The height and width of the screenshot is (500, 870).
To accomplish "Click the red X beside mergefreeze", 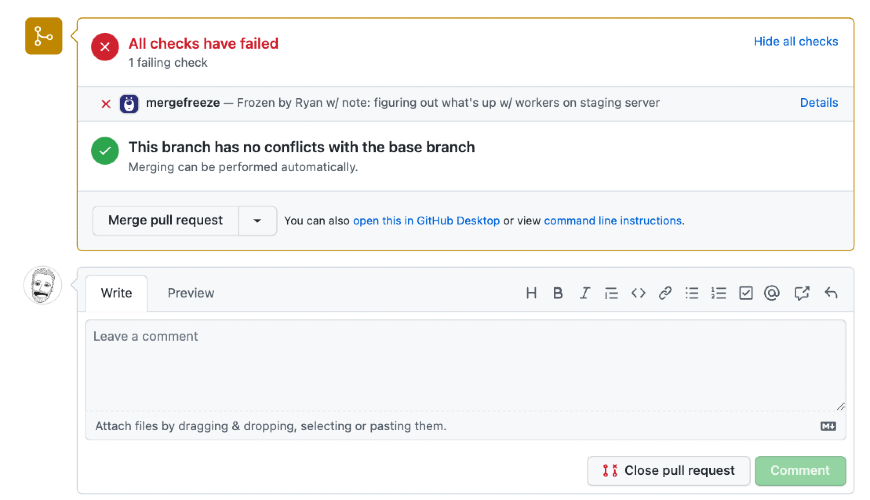I will [106, 104].
